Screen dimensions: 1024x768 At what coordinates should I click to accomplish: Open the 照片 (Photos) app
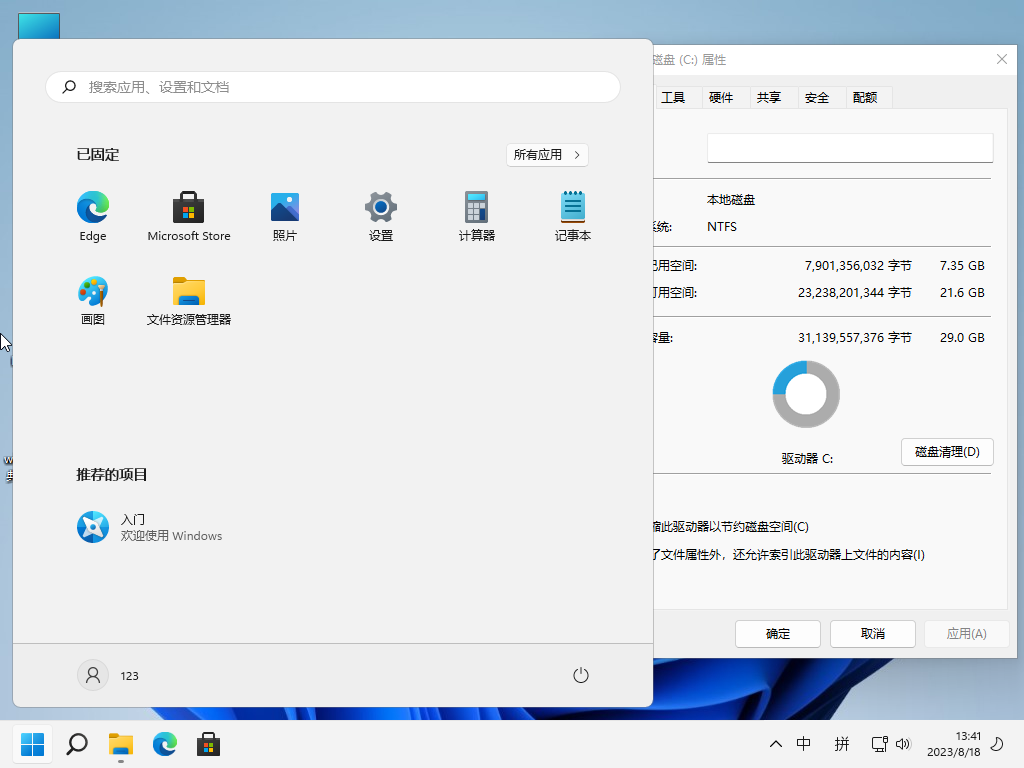coord(285,216)
